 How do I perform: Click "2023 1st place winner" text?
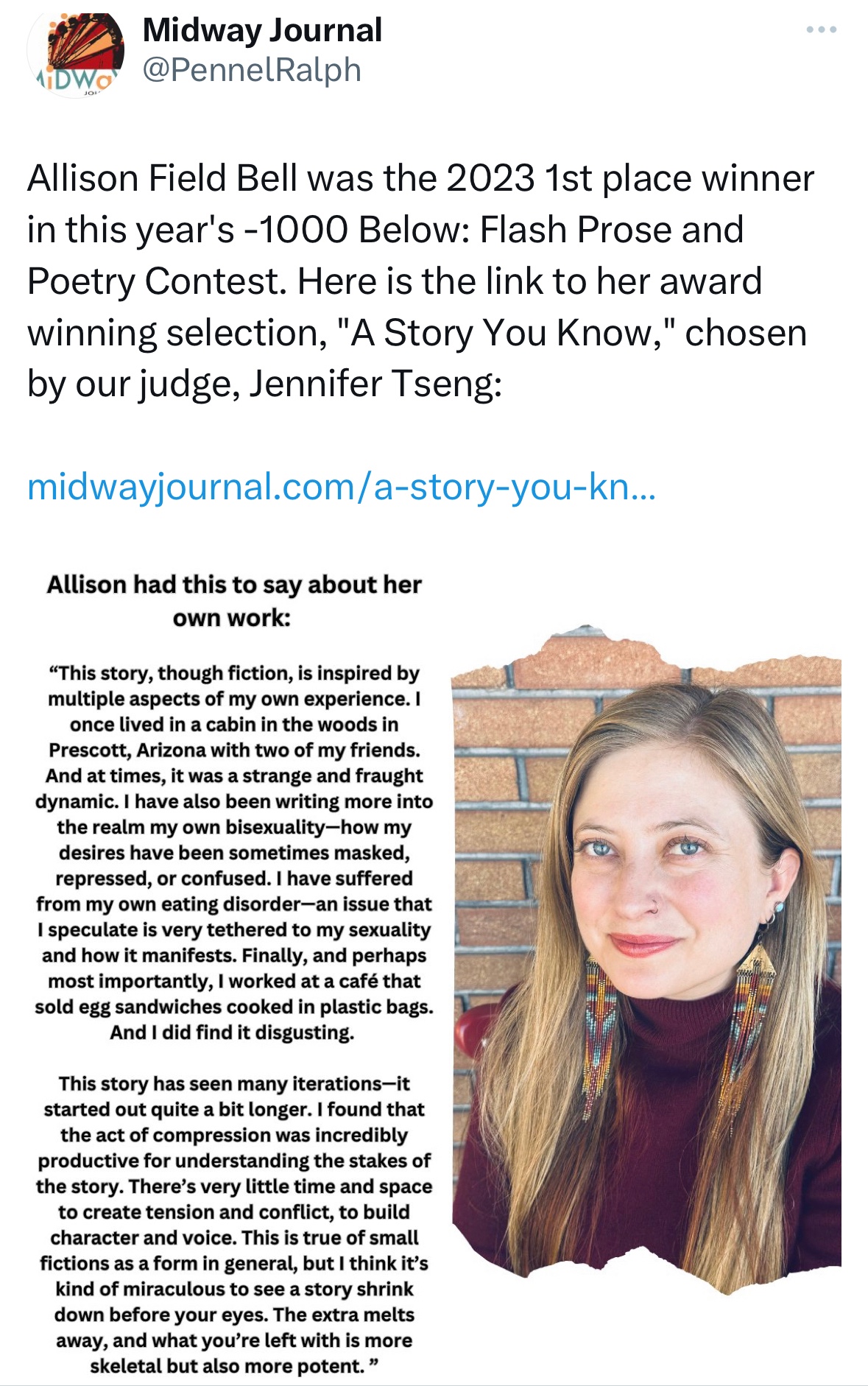coord(629,179)
